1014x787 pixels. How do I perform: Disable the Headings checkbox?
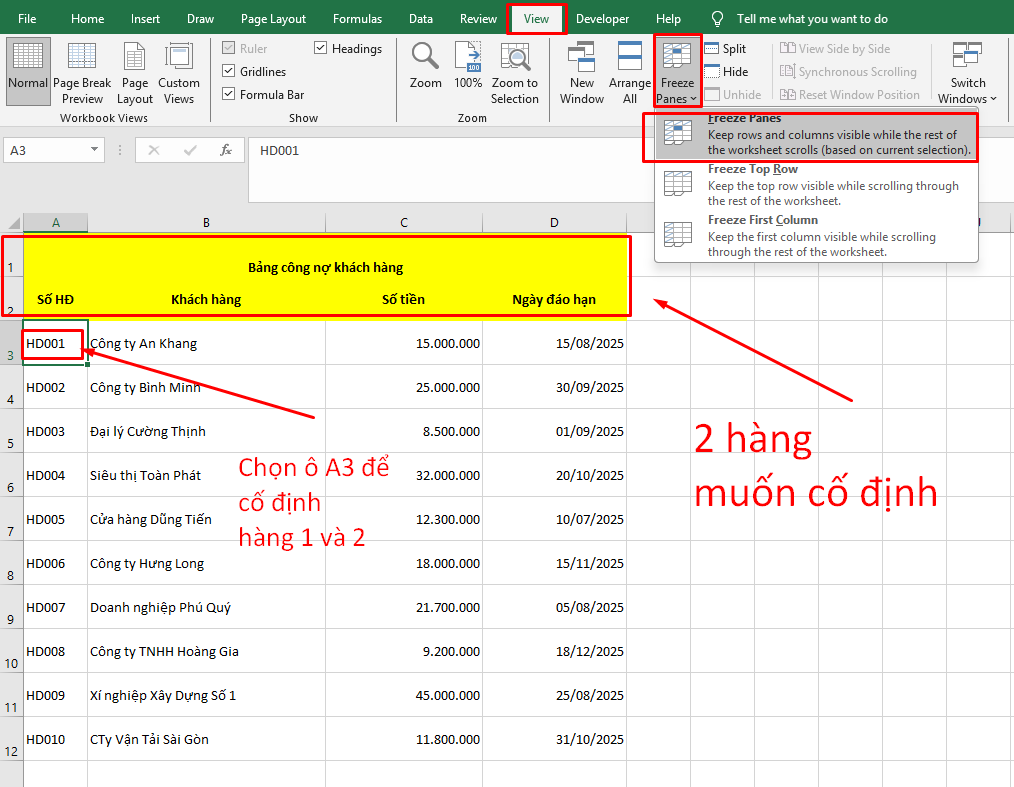click(320, 48)
